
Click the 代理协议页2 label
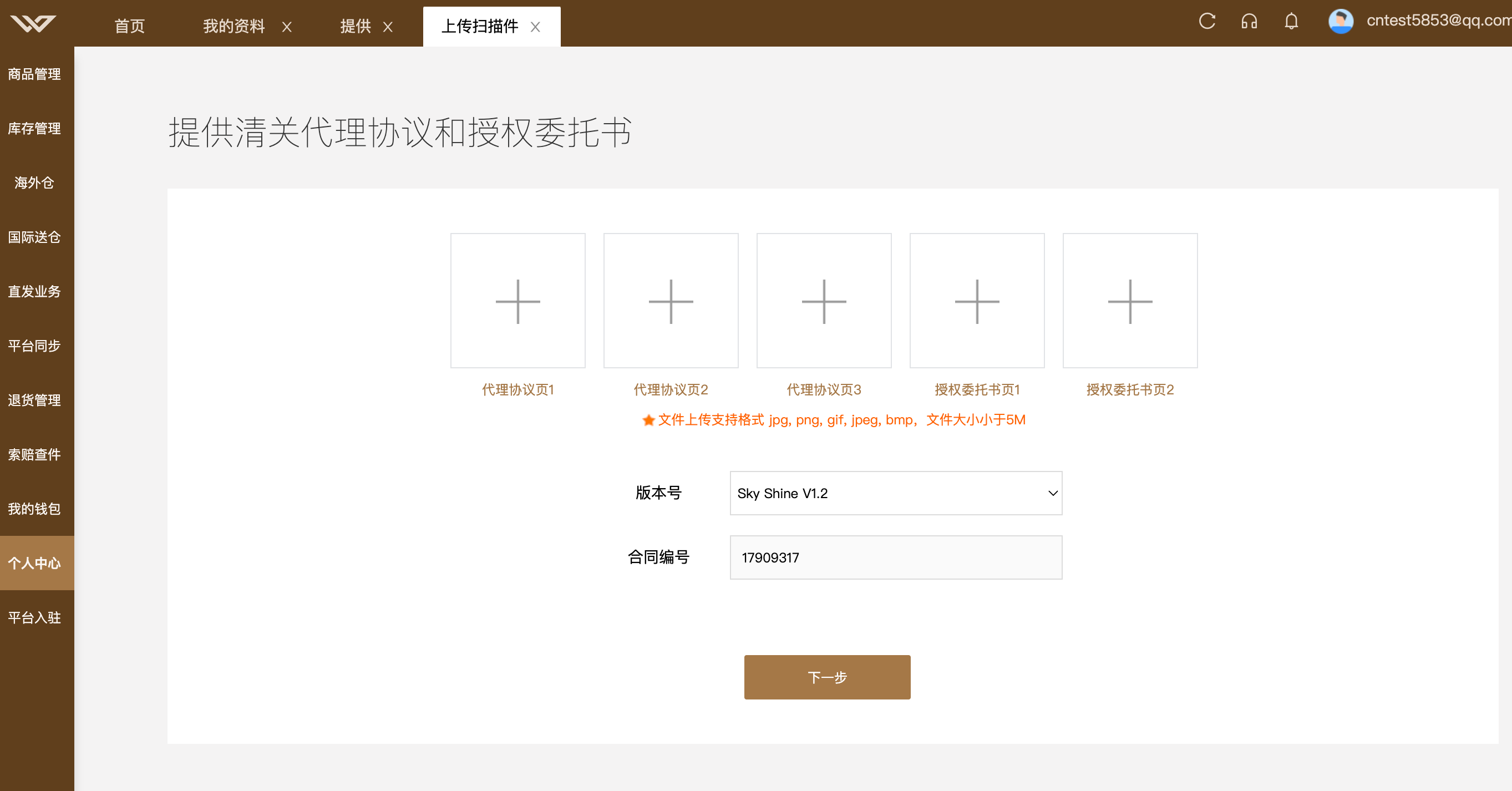(x=671, y=389)
